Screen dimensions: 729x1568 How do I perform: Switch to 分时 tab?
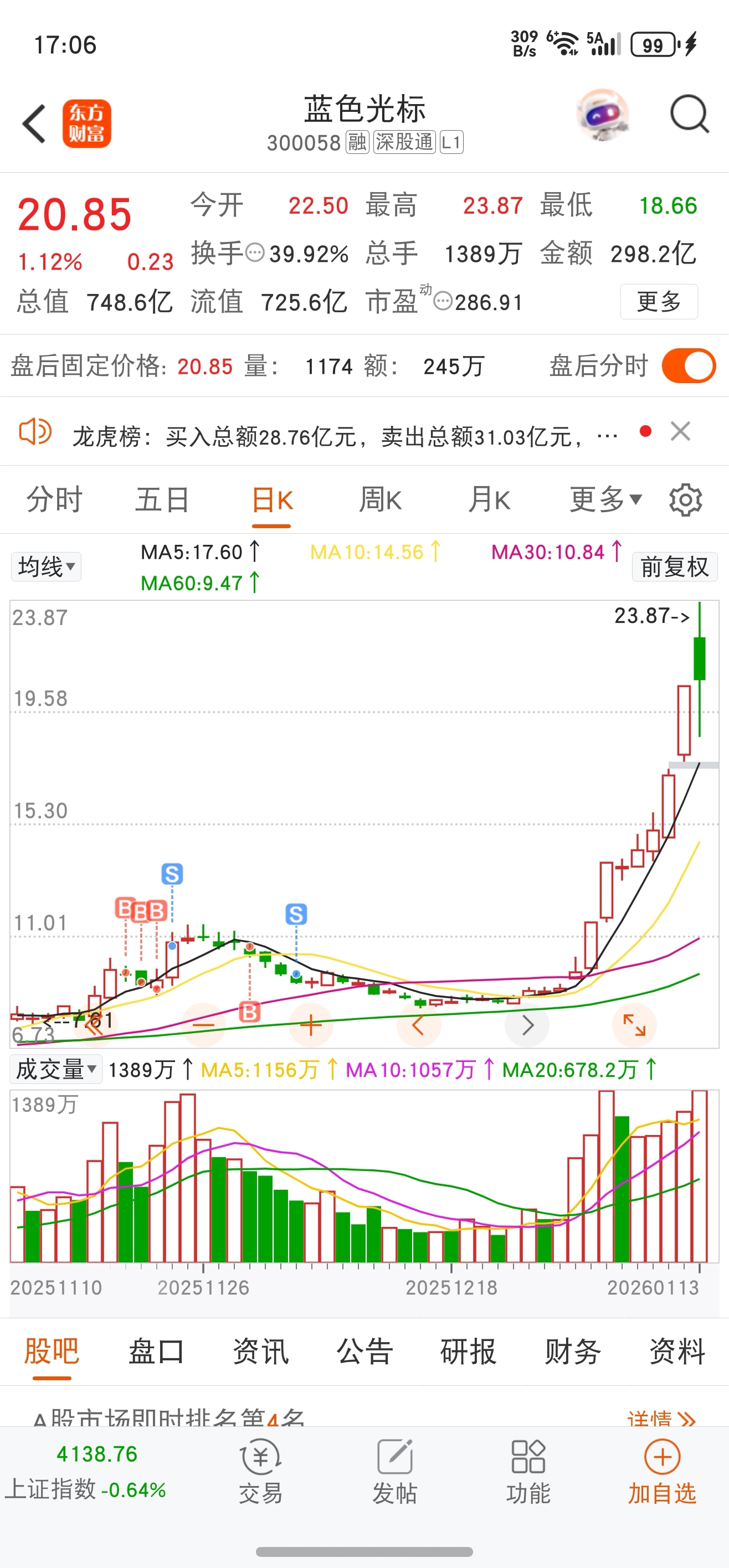click(x=54, y=500)
